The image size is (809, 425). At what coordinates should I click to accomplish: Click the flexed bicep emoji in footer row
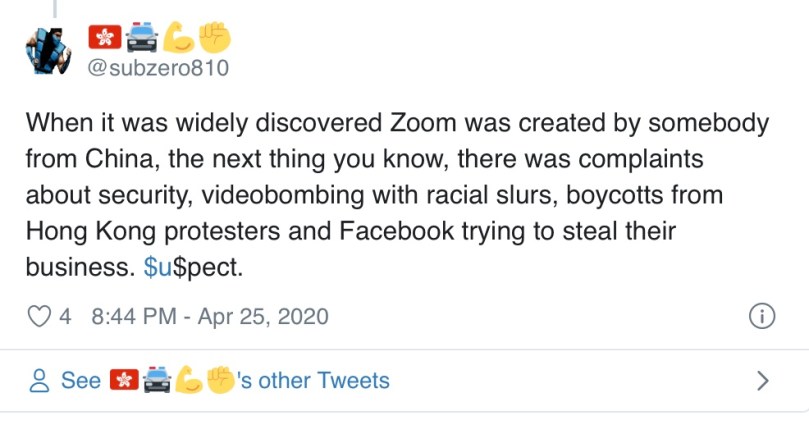[189, 381]
